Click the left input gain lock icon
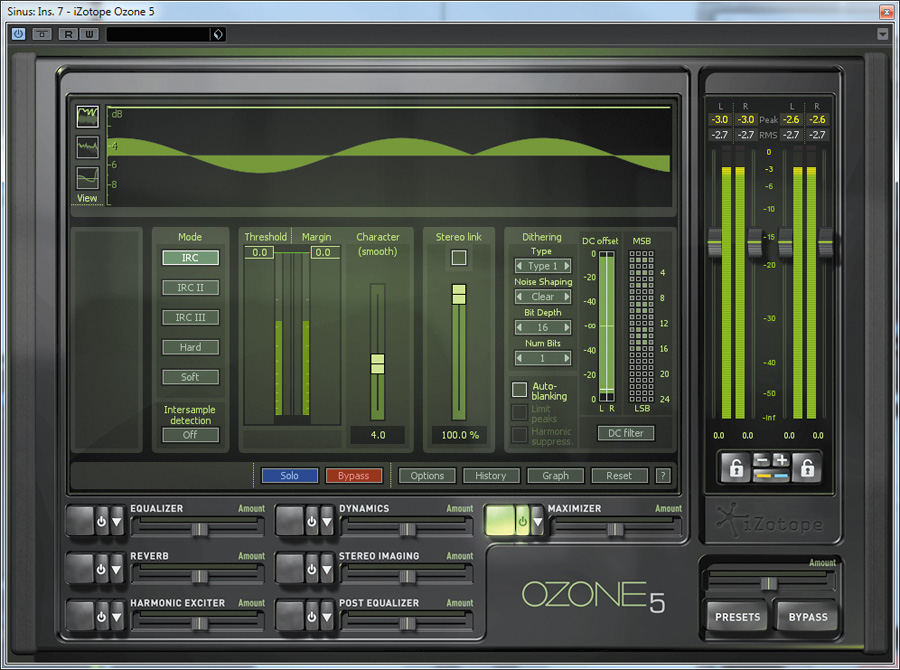The height and width of the screenshot is (670, 900). tap(736, 468)
